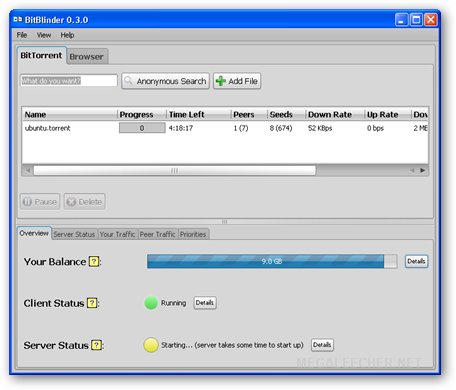
Task: Open Details for Server Status
Action: [x=322, y=345]
